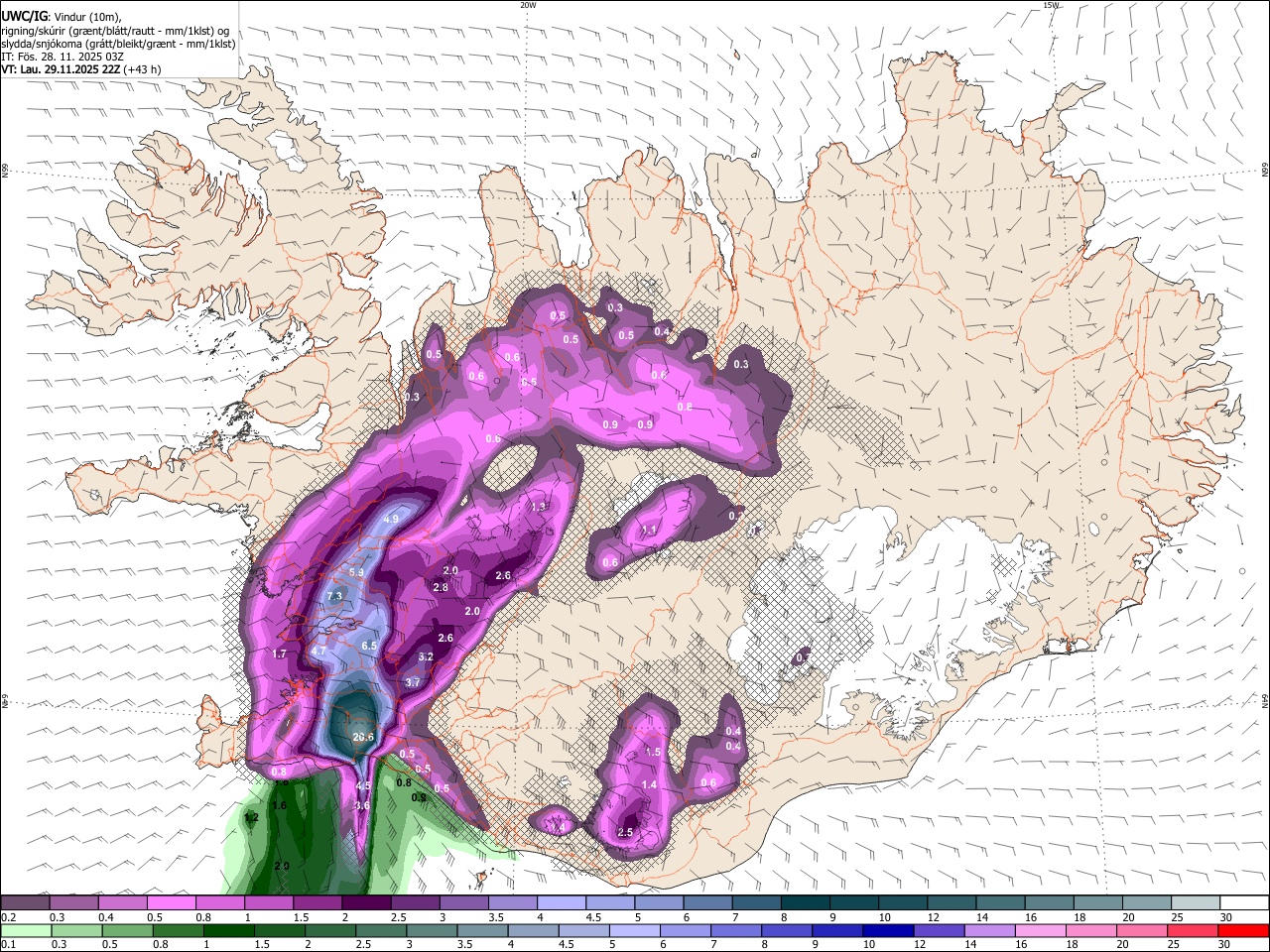Pick the bright pink top-row swatch between 0.5 and 0.8

click(171, 903)
